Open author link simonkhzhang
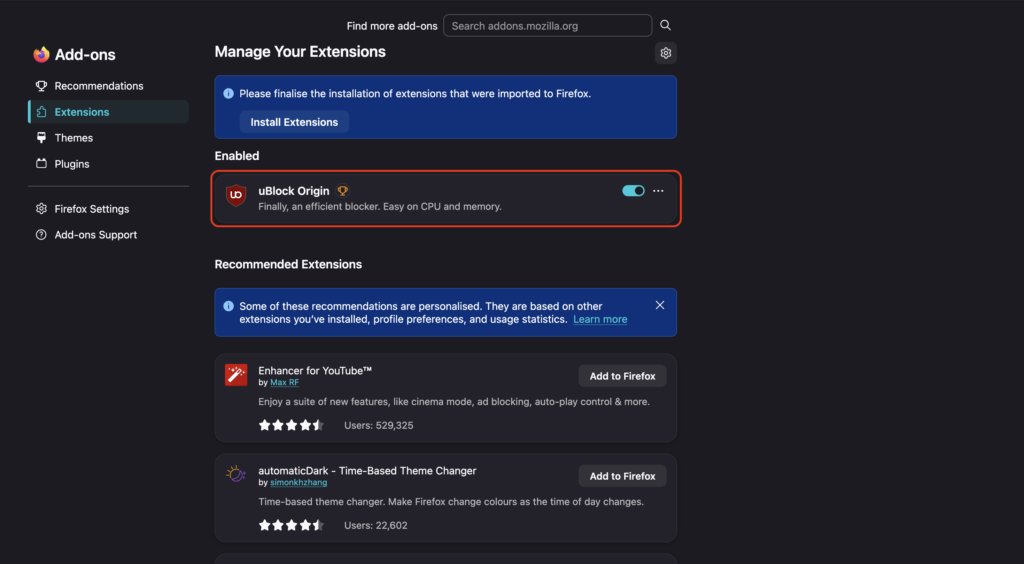The width and height of the screenshot is (1024, 564). pyautogui.click(x=298, y=482)
